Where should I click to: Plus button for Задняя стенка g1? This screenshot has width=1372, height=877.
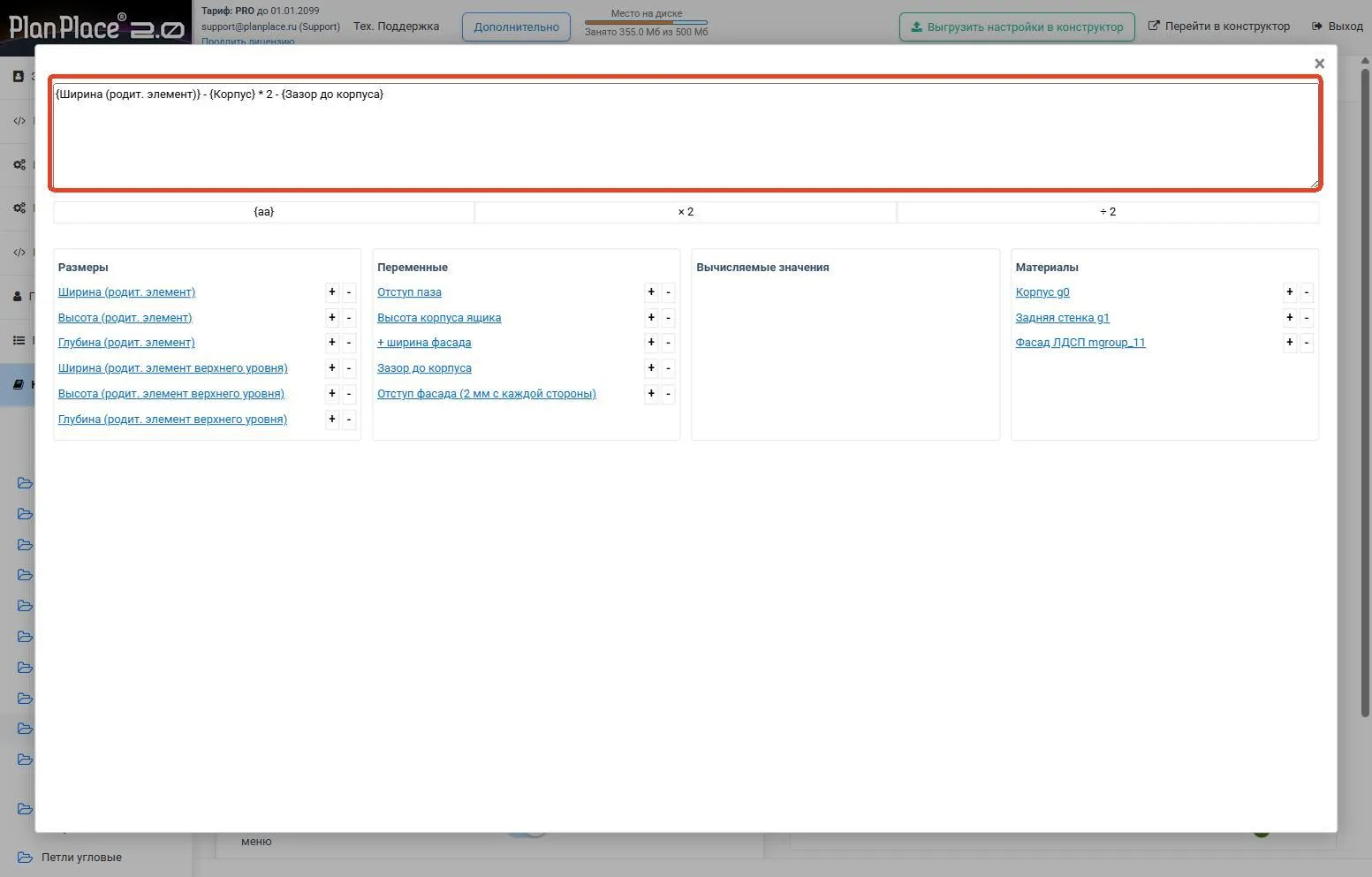click(1290, 318)
